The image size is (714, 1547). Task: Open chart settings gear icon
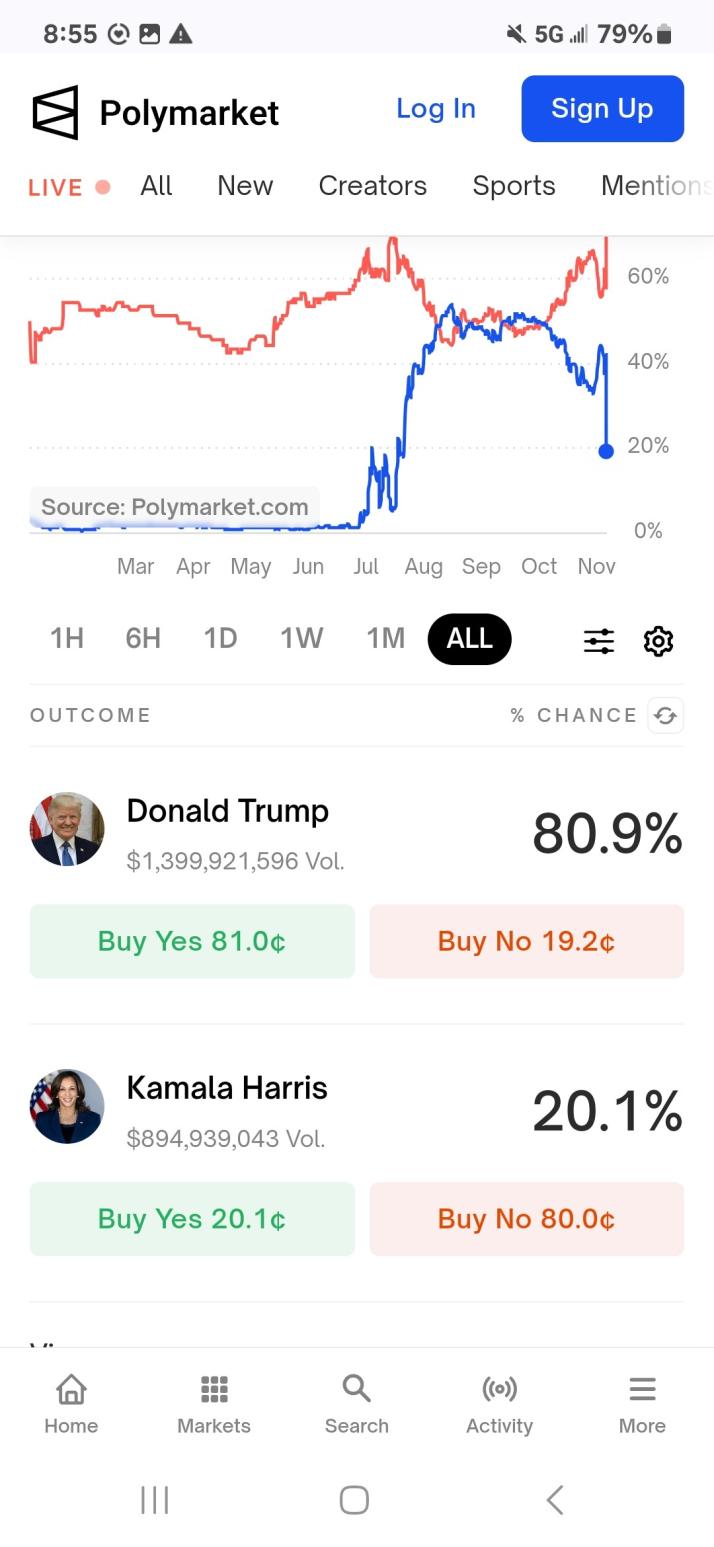658,641
